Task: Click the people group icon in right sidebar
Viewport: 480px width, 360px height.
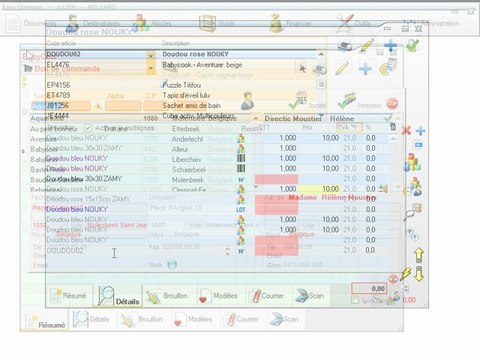Action: (414, 187)
